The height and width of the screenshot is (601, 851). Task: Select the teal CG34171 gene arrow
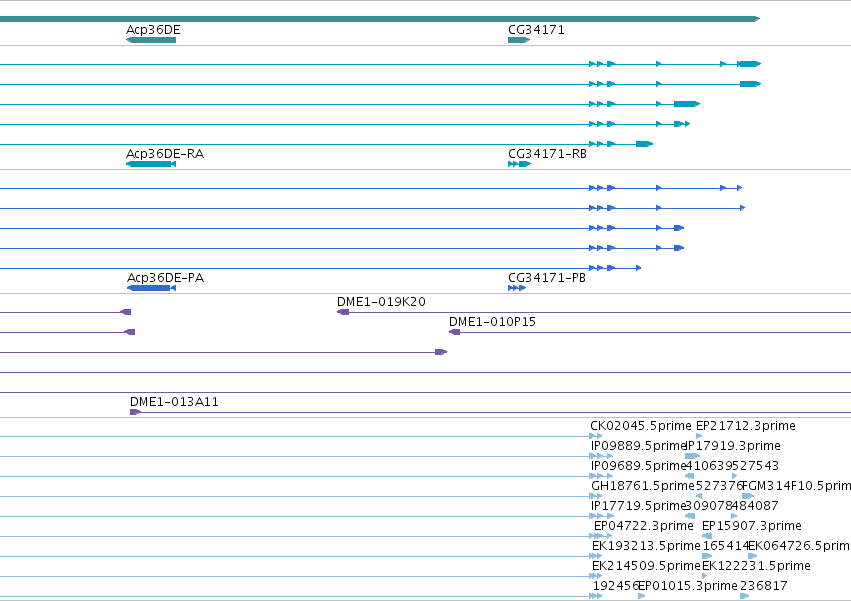point(519,40)
